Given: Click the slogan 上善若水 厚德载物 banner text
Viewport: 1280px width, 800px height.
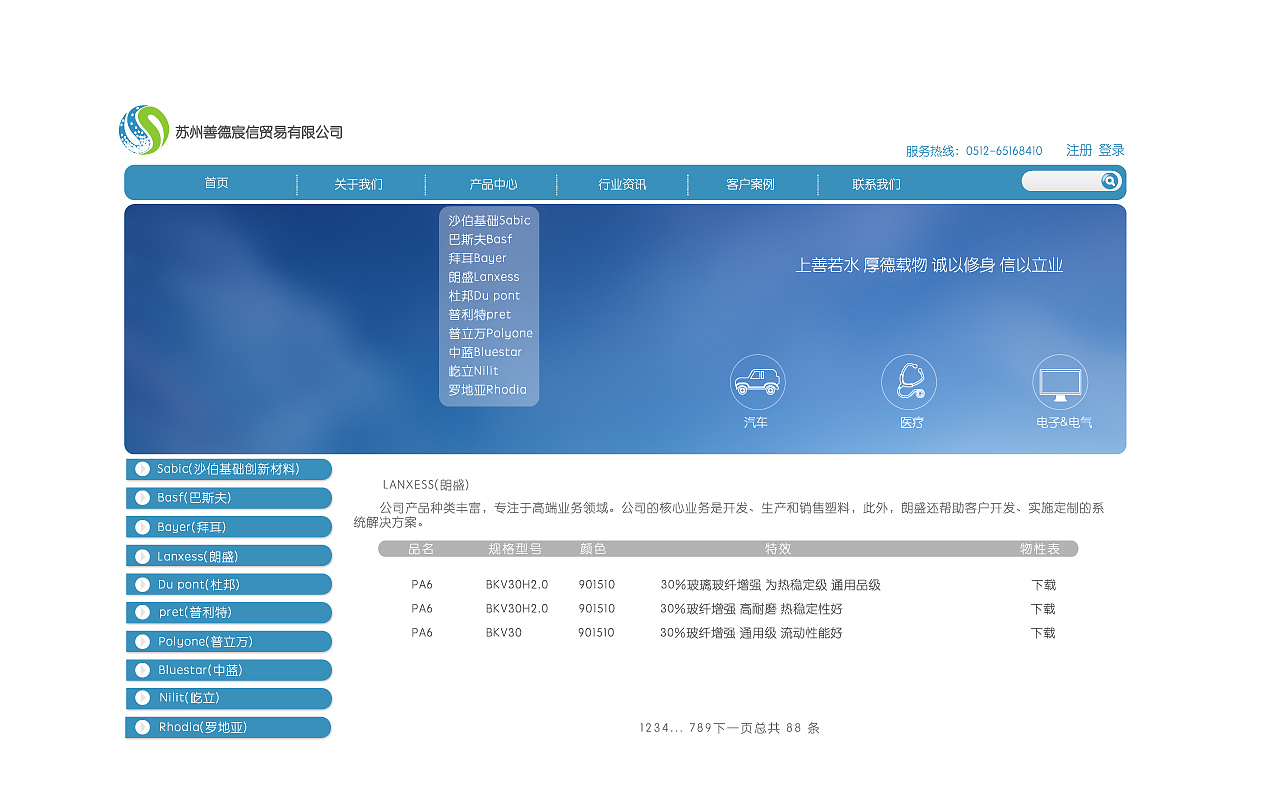Looking at the screenshot, I should pyautogui.click(x=929, y=265).
